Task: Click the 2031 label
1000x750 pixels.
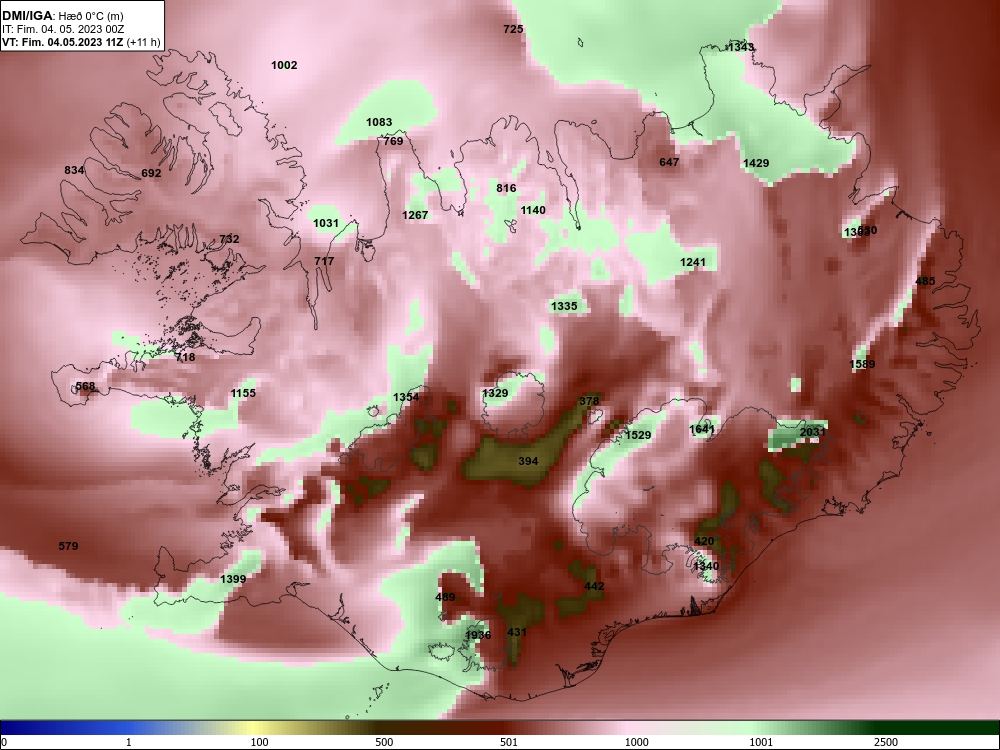Action: 812,432
